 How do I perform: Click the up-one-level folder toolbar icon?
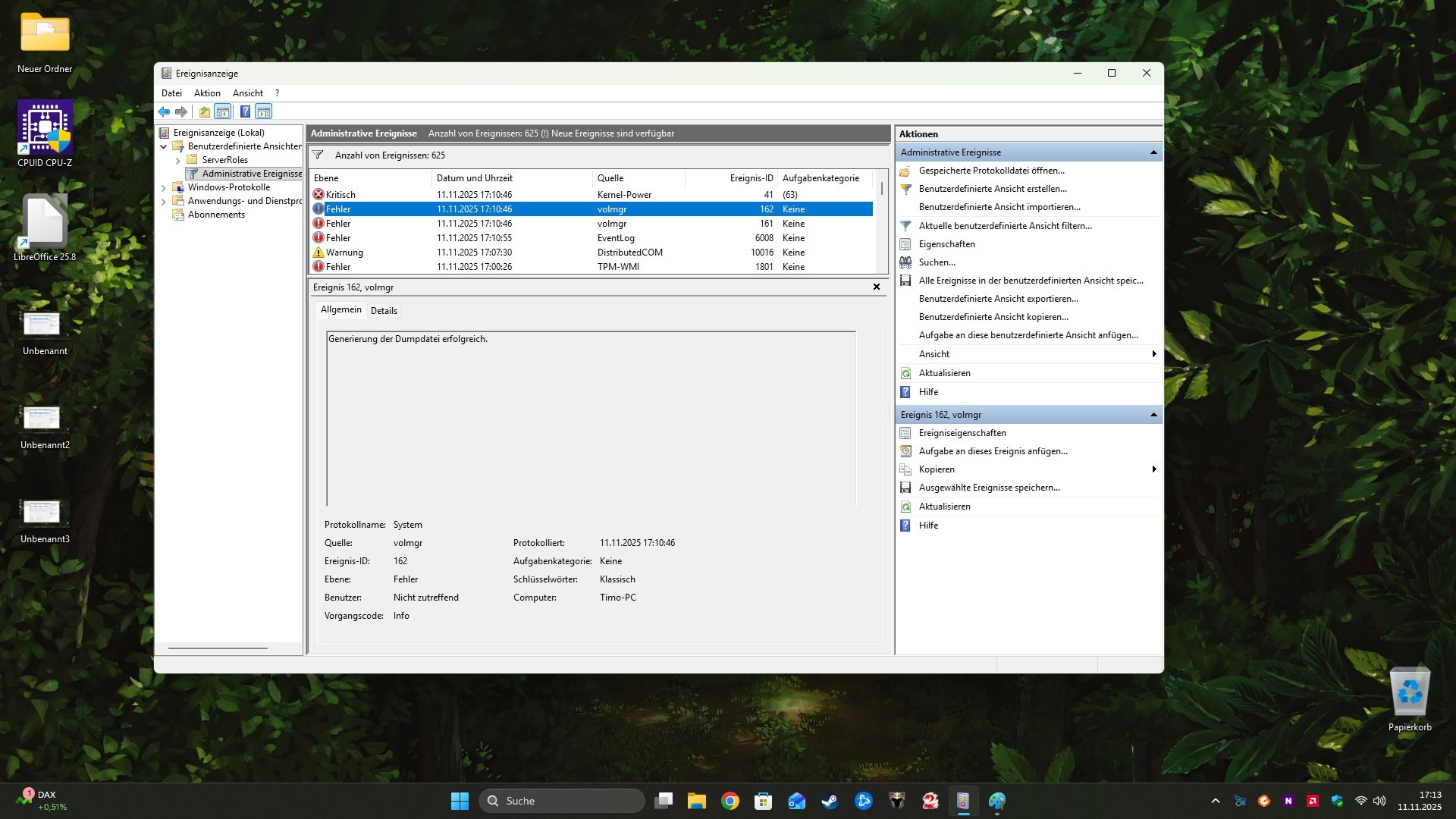(204, 112)
